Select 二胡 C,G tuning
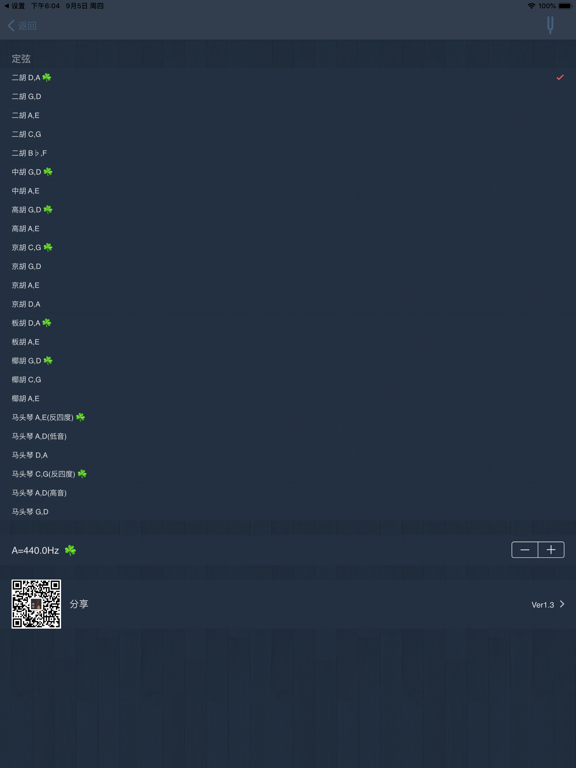The image size is (576, 768). (x=288, y=134)
